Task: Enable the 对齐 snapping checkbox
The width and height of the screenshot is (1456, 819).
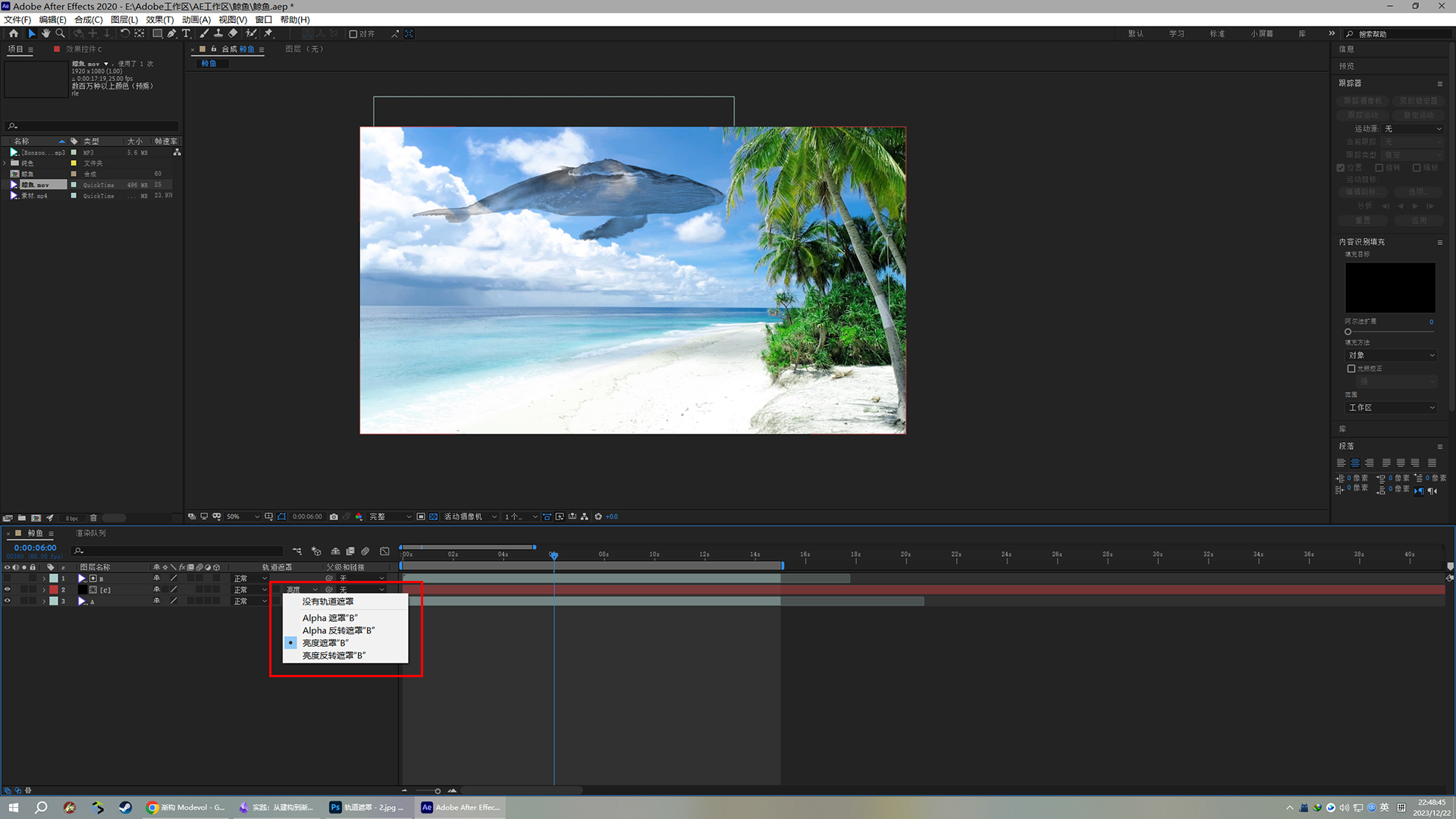Action: tap(353, 34)
